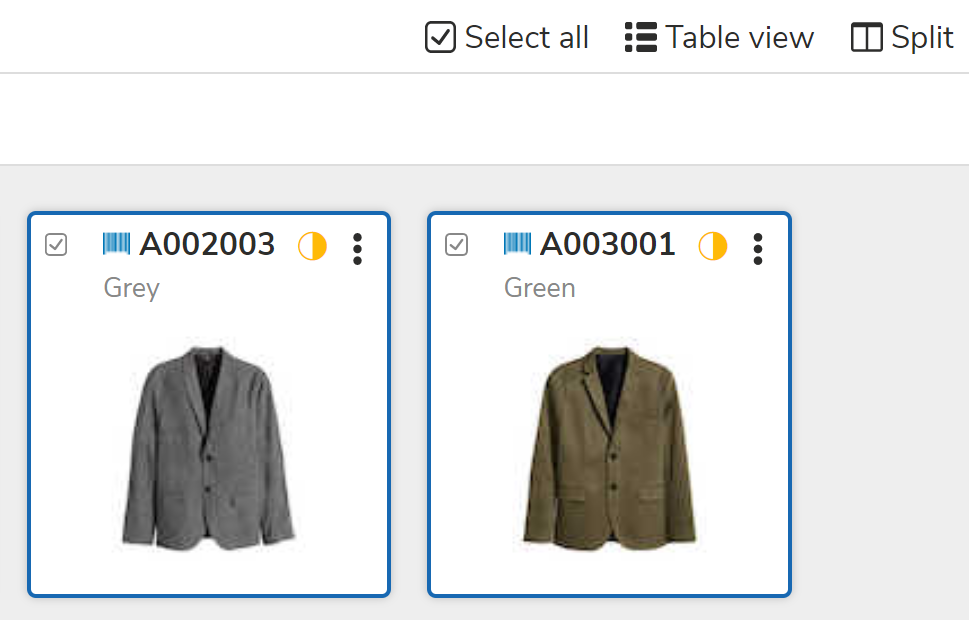
Task: Switch to Table view
Action: click(x=719, y=37)
